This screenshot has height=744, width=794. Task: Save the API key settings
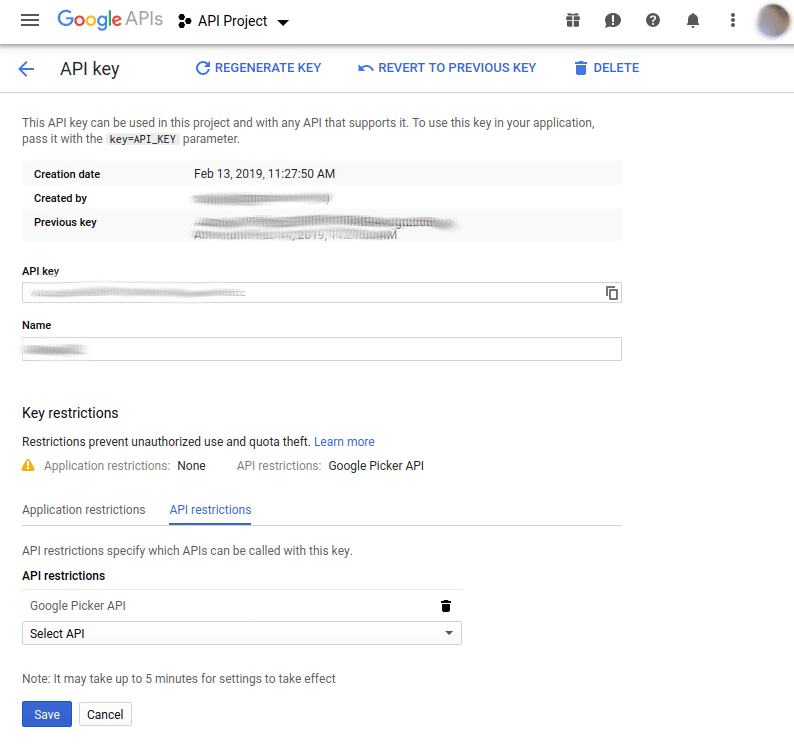[46, 714]
